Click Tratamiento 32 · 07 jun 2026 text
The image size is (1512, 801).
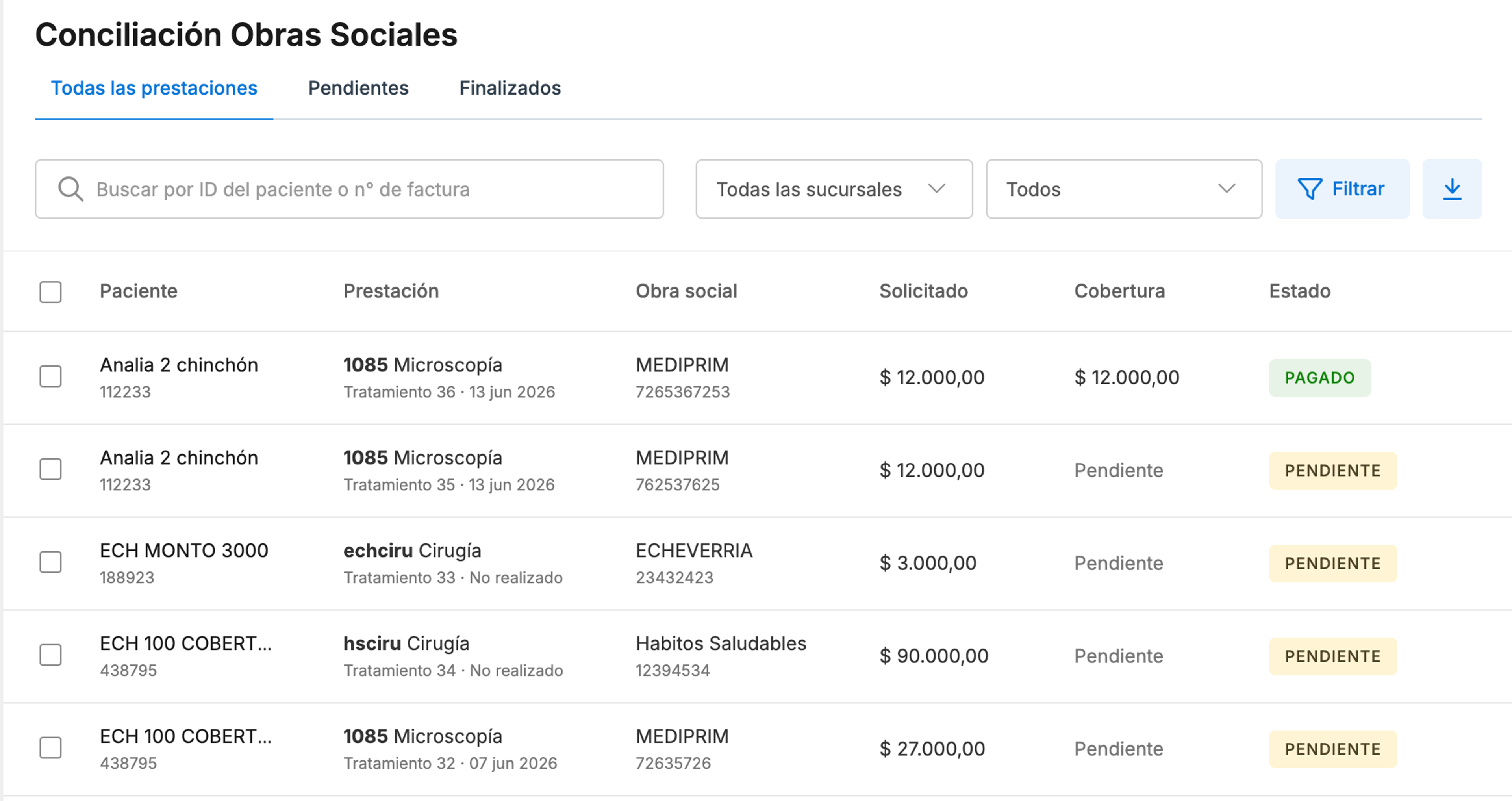pos(450,763)
